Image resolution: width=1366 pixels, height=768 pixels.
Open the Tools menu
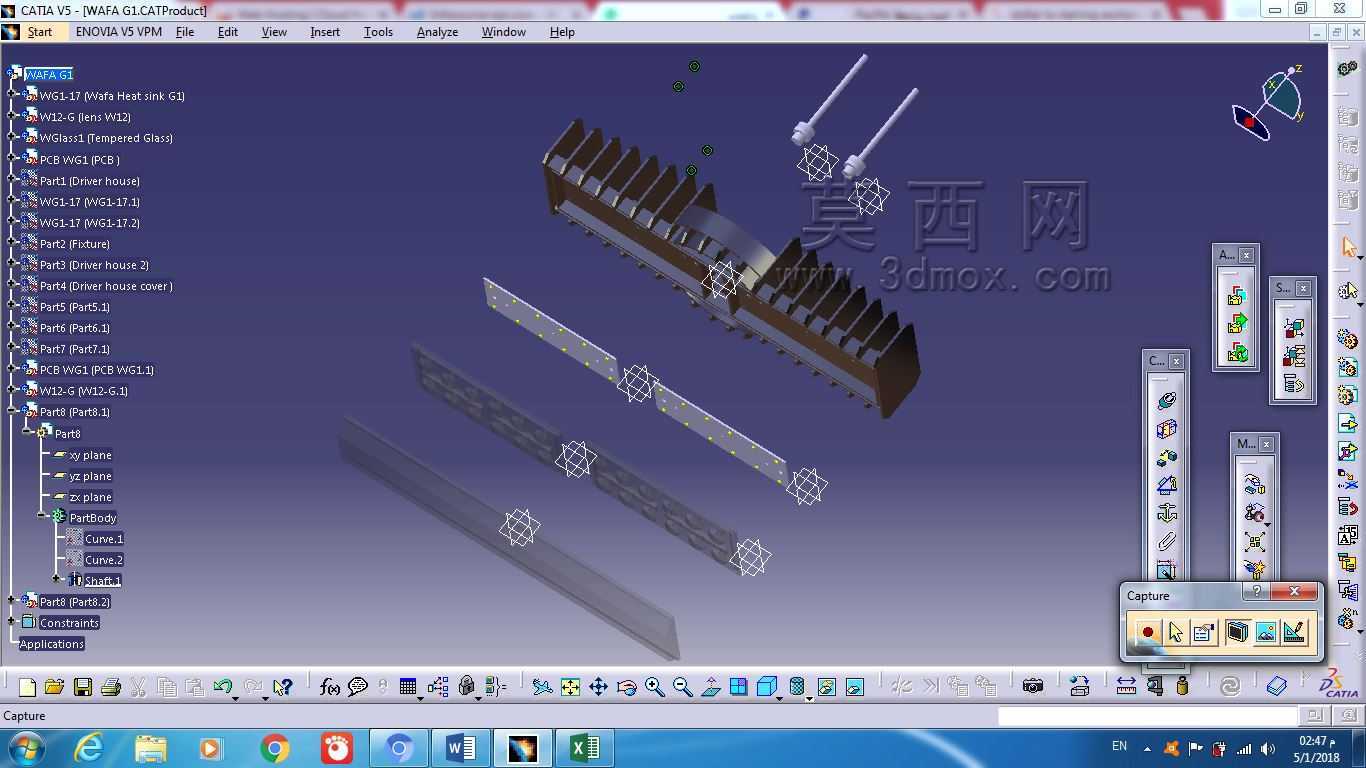coord(378,32)
